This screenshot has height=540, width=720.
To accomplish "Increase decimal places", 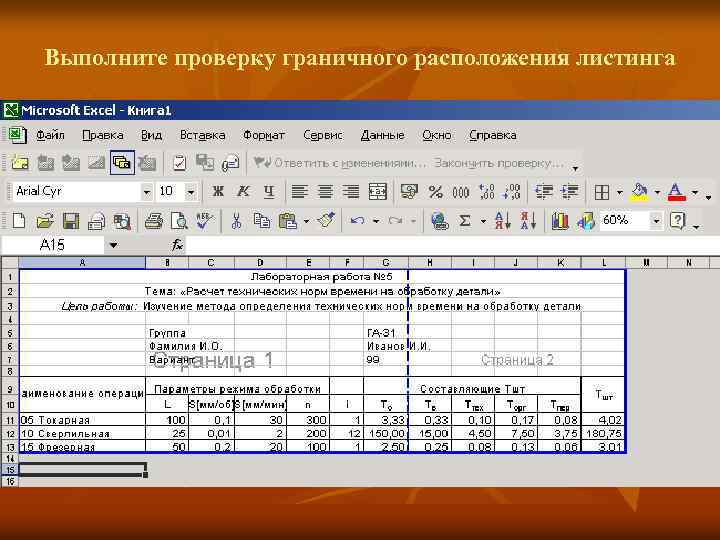I will point(486,191).
